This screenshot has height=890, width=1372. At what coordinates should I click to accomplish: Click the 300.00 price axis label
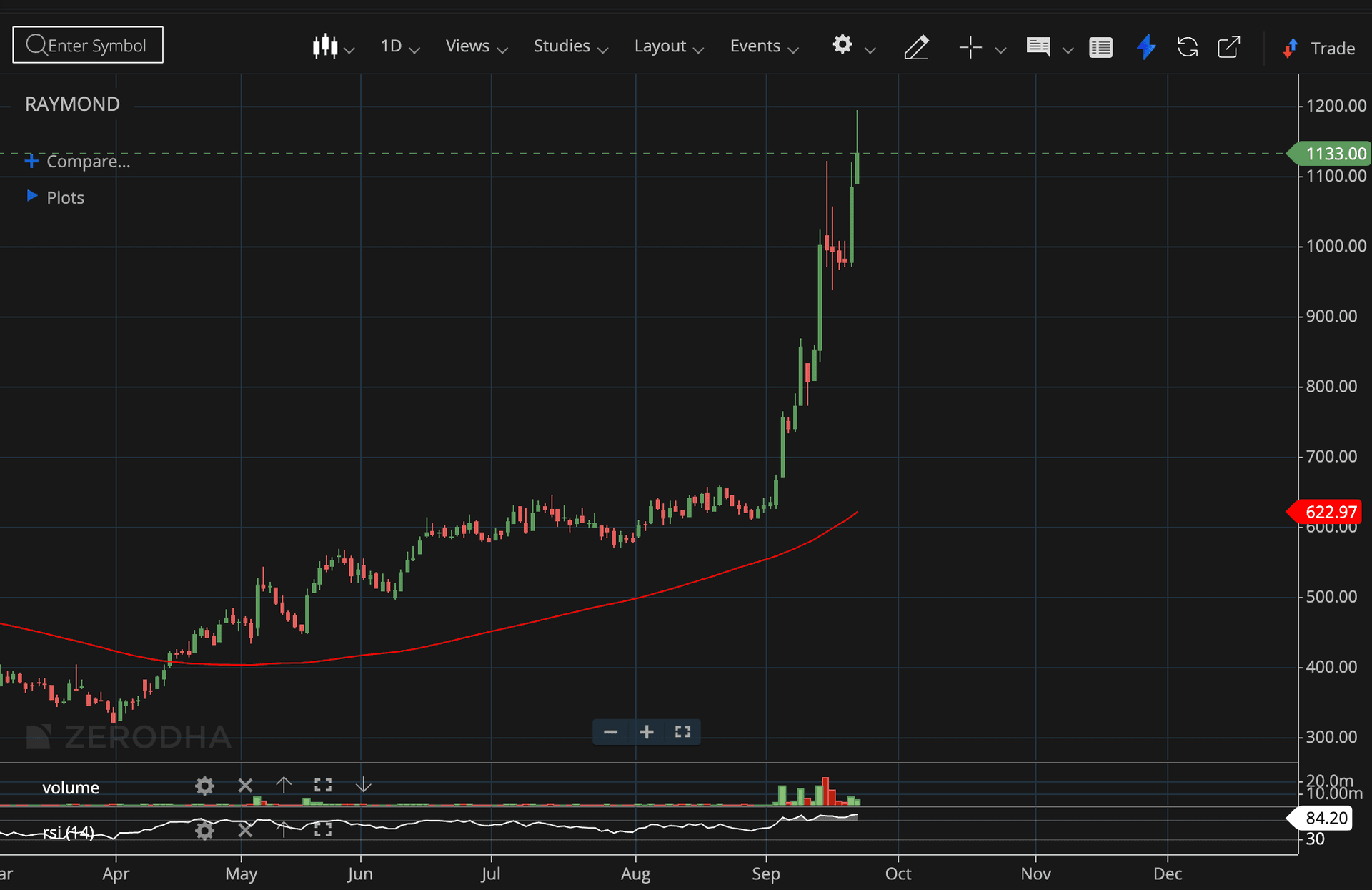tap(1331, 737)
